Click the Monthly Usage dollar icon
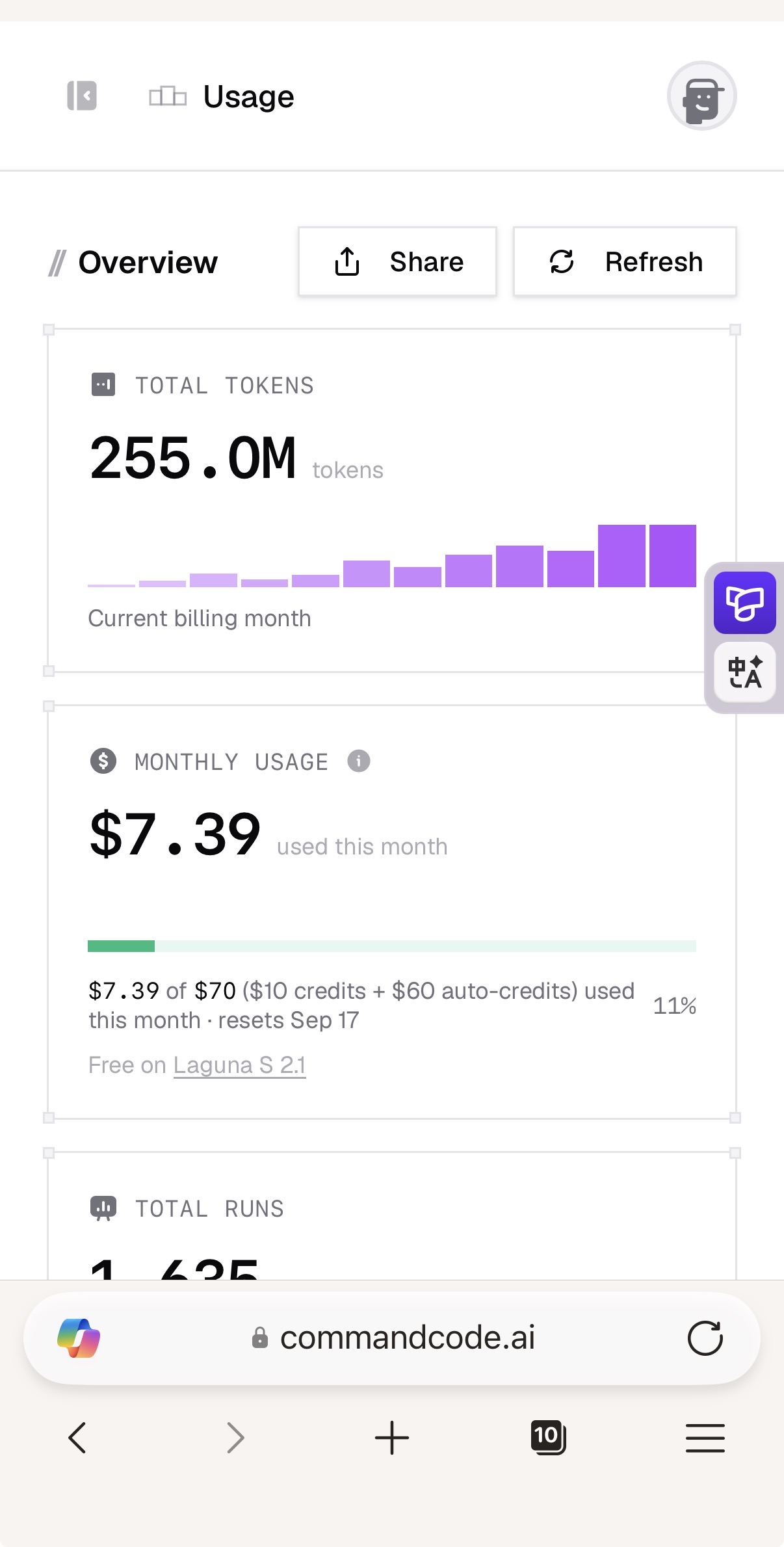 (103, 760)
